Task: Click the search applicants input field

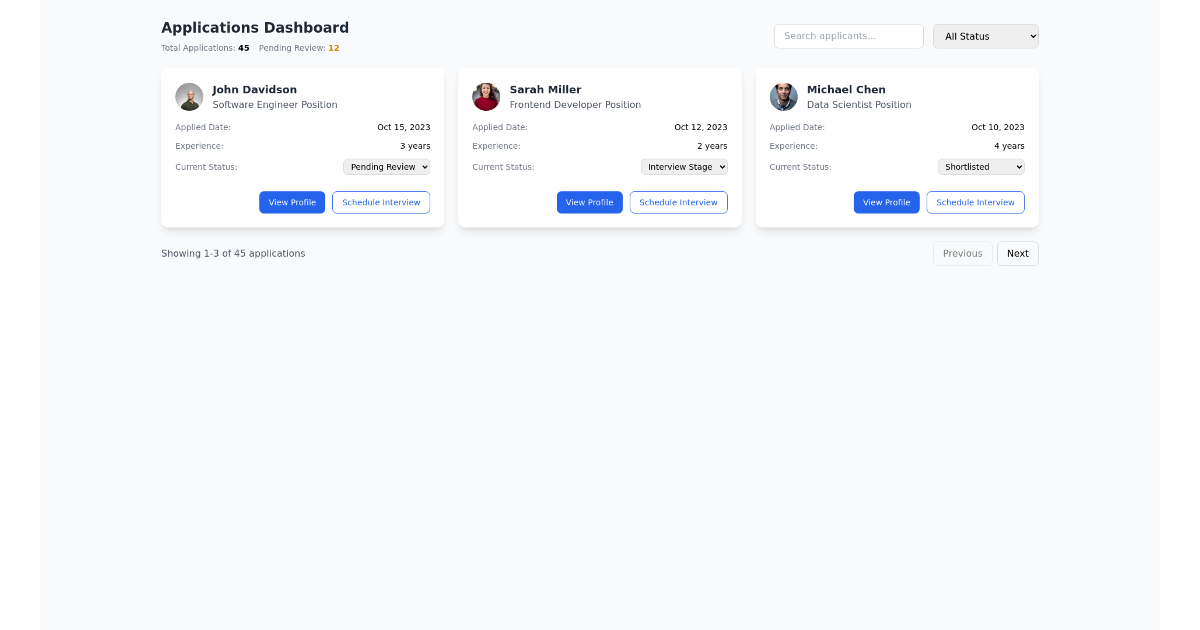Action: (x=848, y=35)
